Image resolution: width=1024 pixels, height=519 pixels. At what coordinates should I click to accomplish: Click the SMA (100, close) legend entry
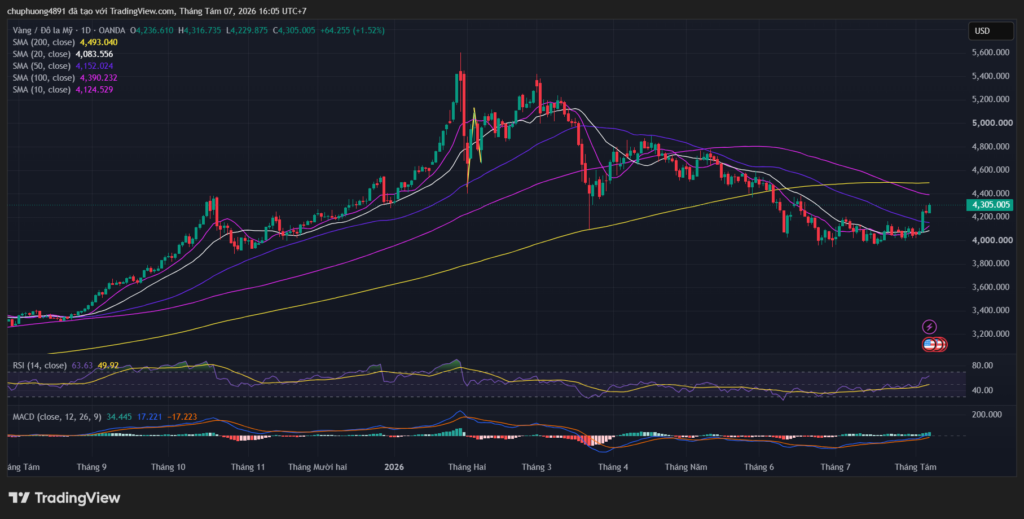point(43,78)
